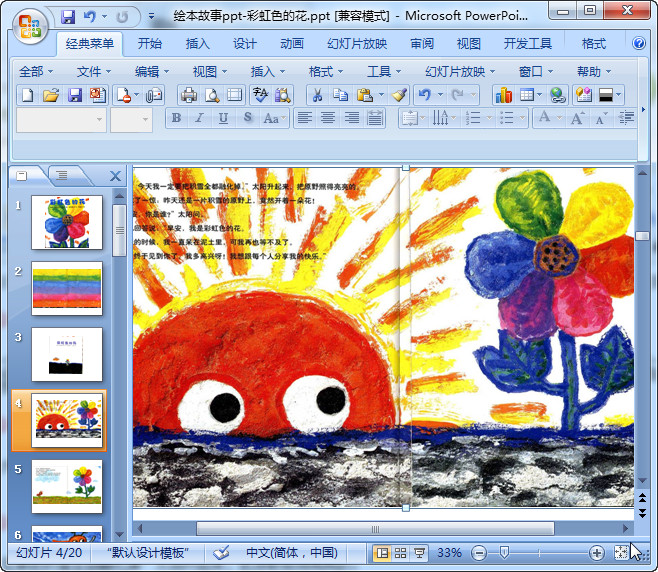Switch to Normal view in status bar
This screenshot has width=658, height=572.
pyautogui.click(x=382, y=553)
